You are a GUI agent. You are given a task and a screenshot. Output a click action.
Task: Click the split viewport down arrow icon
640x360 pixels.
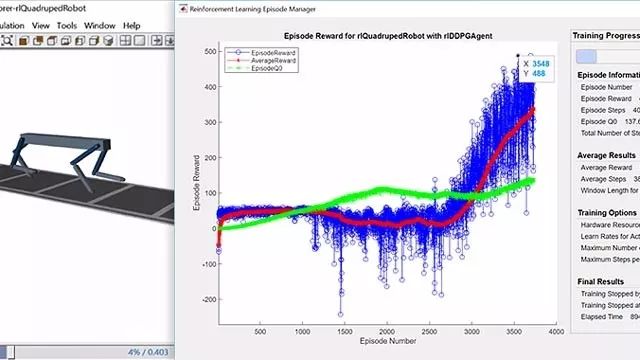(x=169, y=40)
